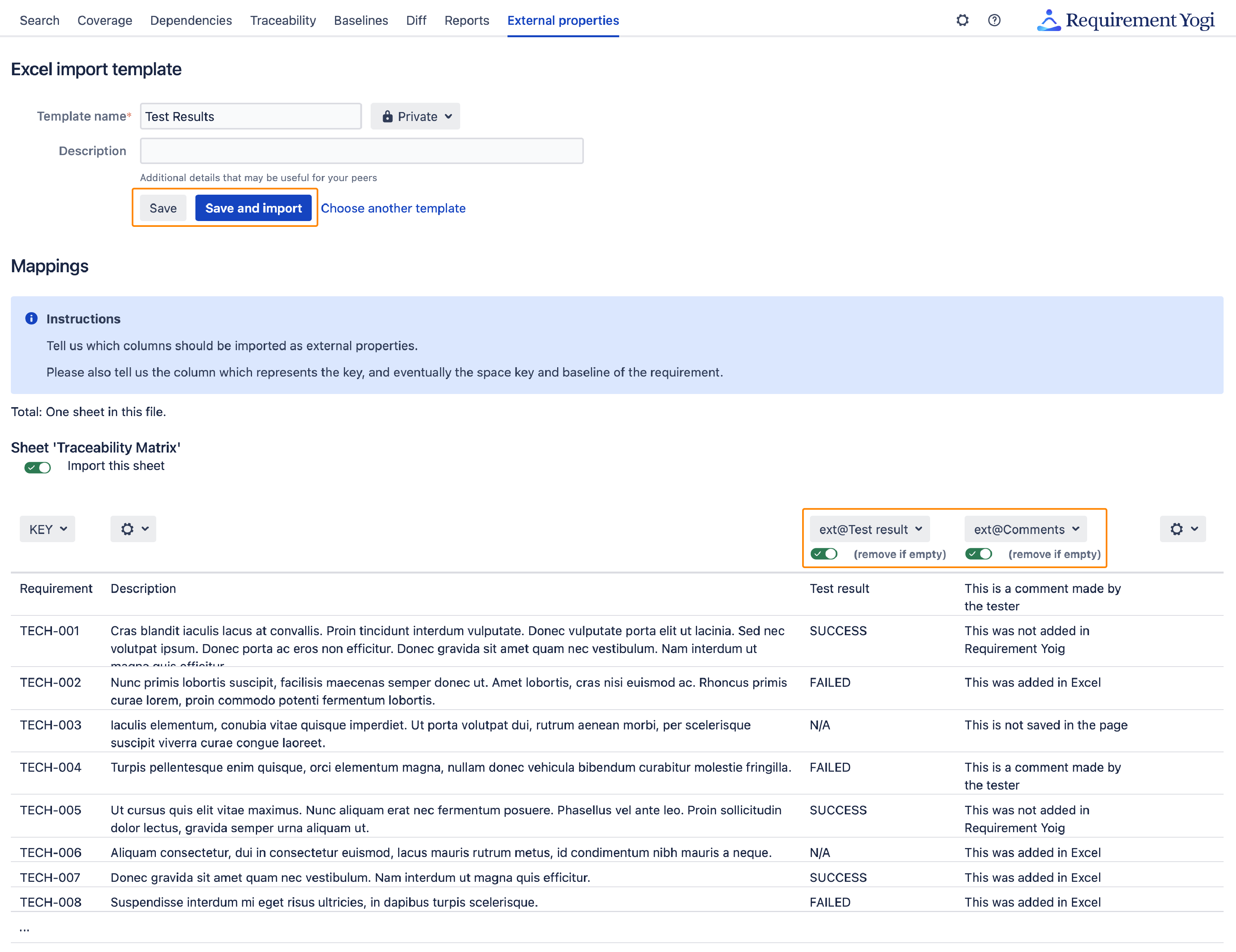This screenshot has width=1236, height=952.
Task: Open the settings gear in top bar
Action: point(962,21)
